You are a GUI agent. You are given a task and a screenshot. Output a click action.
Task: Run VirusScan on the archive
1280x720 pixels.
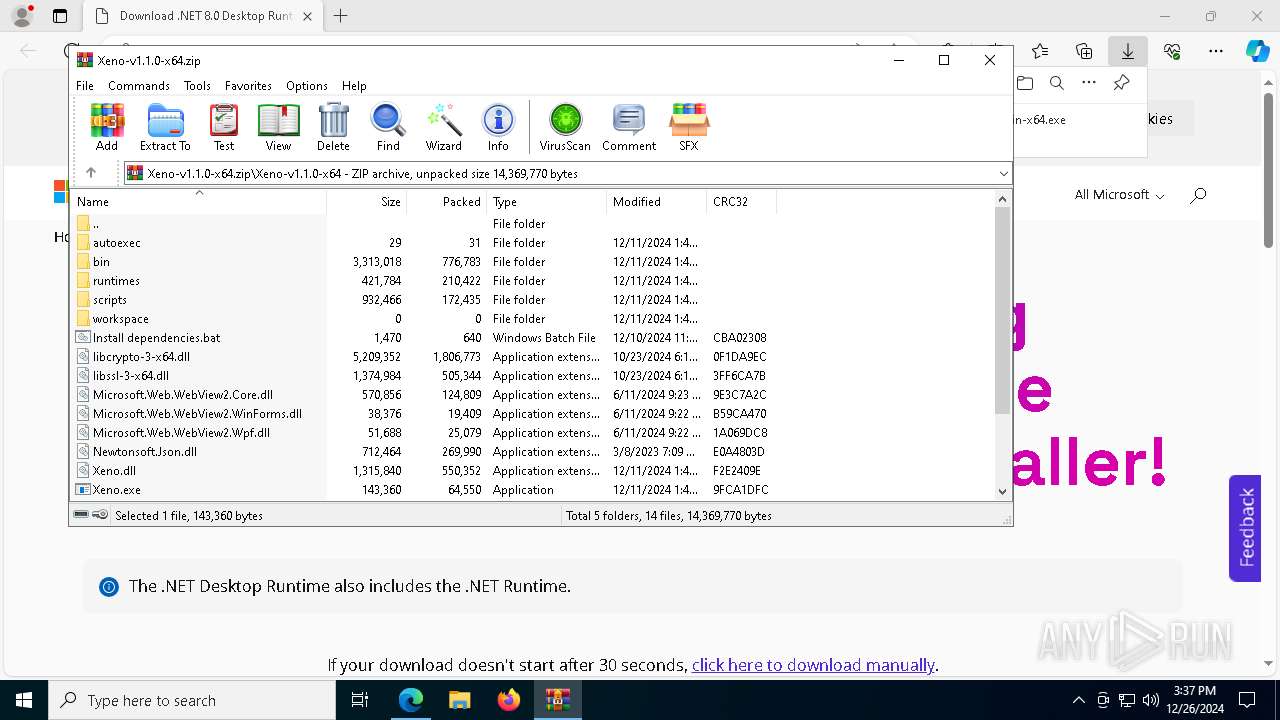[565, 127]
